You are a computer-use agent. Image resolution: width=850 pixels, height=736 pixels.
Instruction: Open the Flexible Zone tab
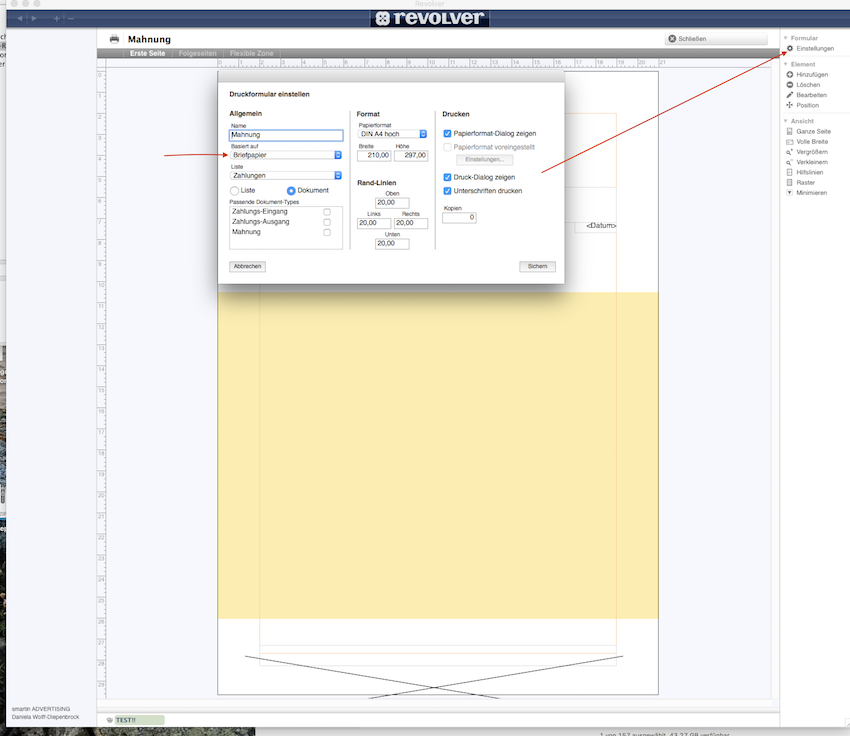point(252,53)
